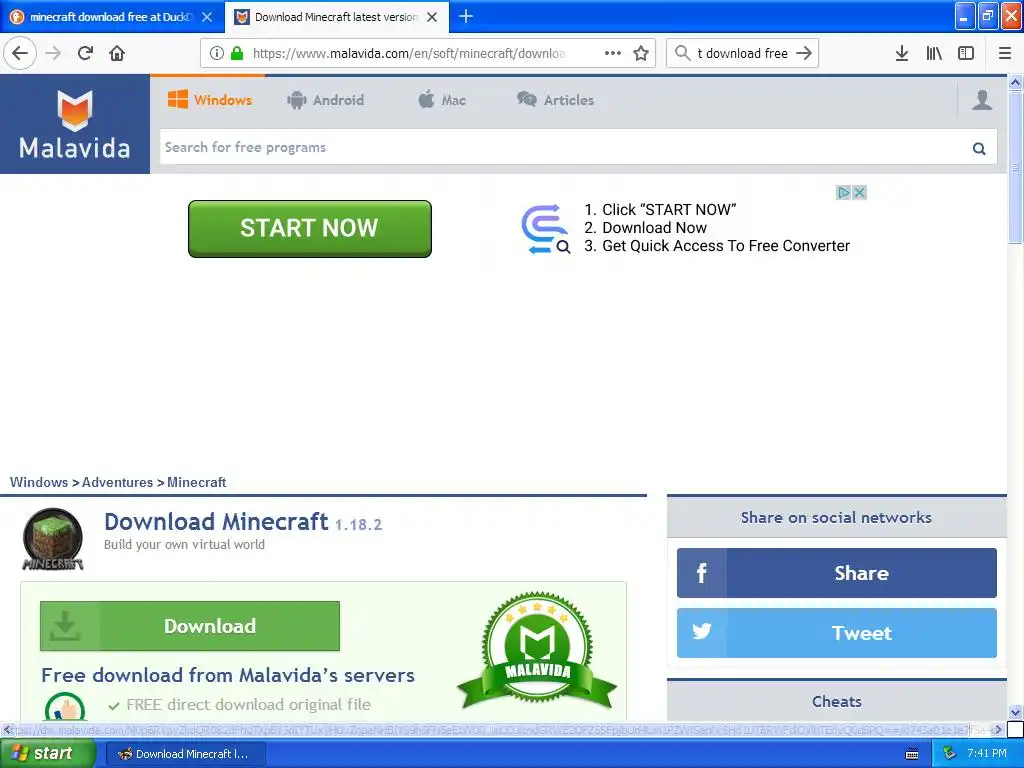Click the Free Converter ad logo
1024x768 pixels.
tap(545, 229)
